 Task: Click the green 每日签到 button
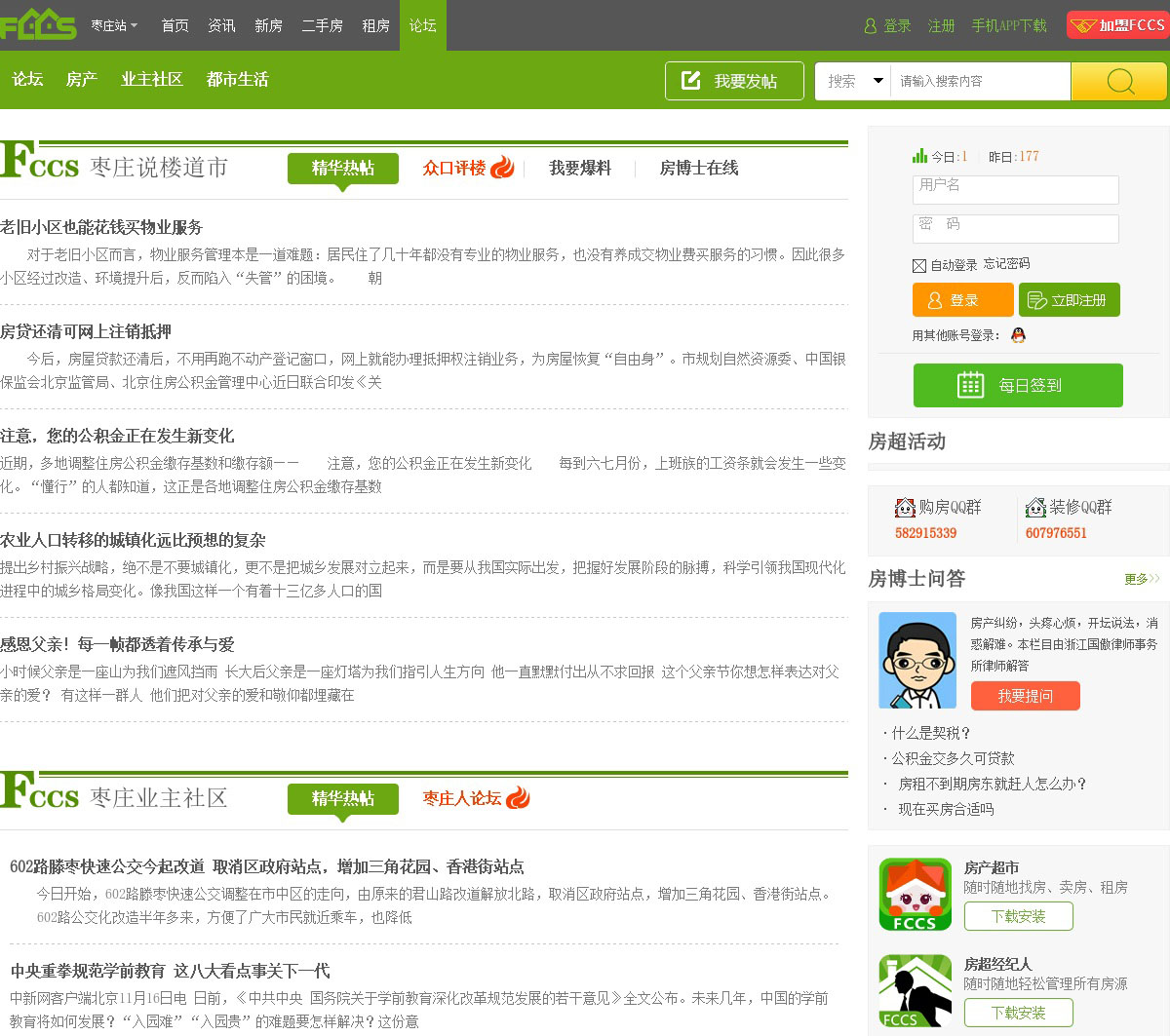(1018, 385)
